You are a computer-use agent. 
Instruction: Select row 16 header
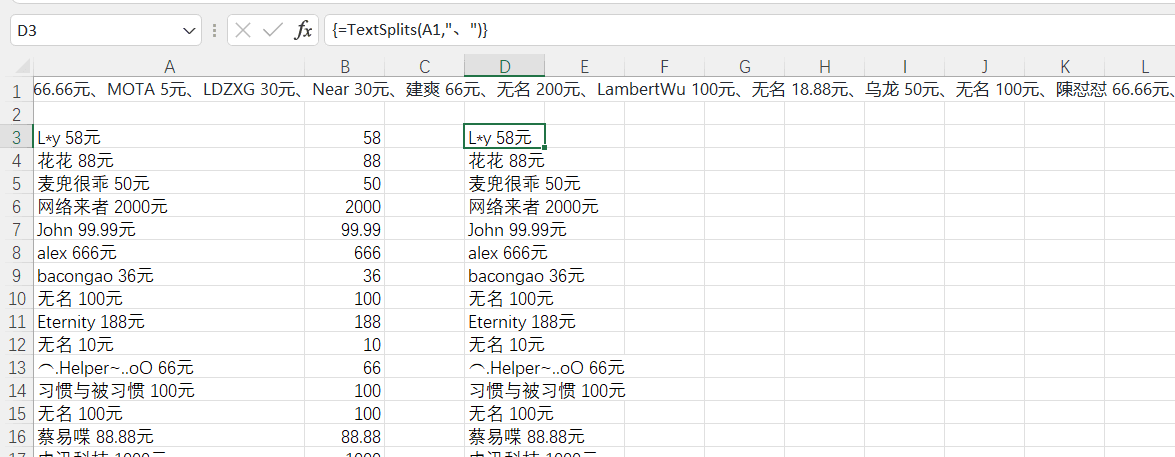(x=16, y=436)
